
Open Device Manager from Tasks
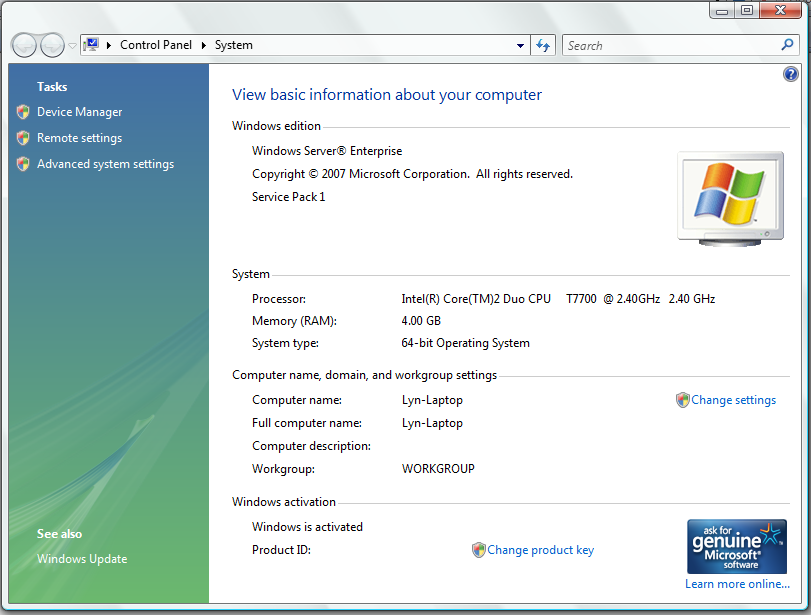click(x=79, y=112)
